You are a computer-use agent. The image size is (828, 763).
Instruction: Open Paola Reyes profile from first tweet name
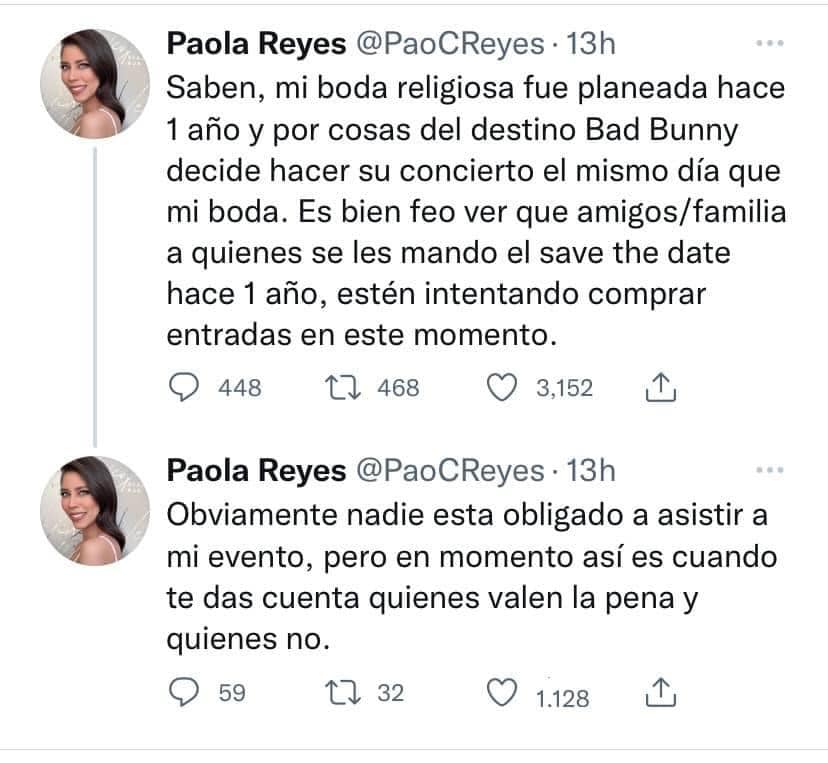point(256,43)
